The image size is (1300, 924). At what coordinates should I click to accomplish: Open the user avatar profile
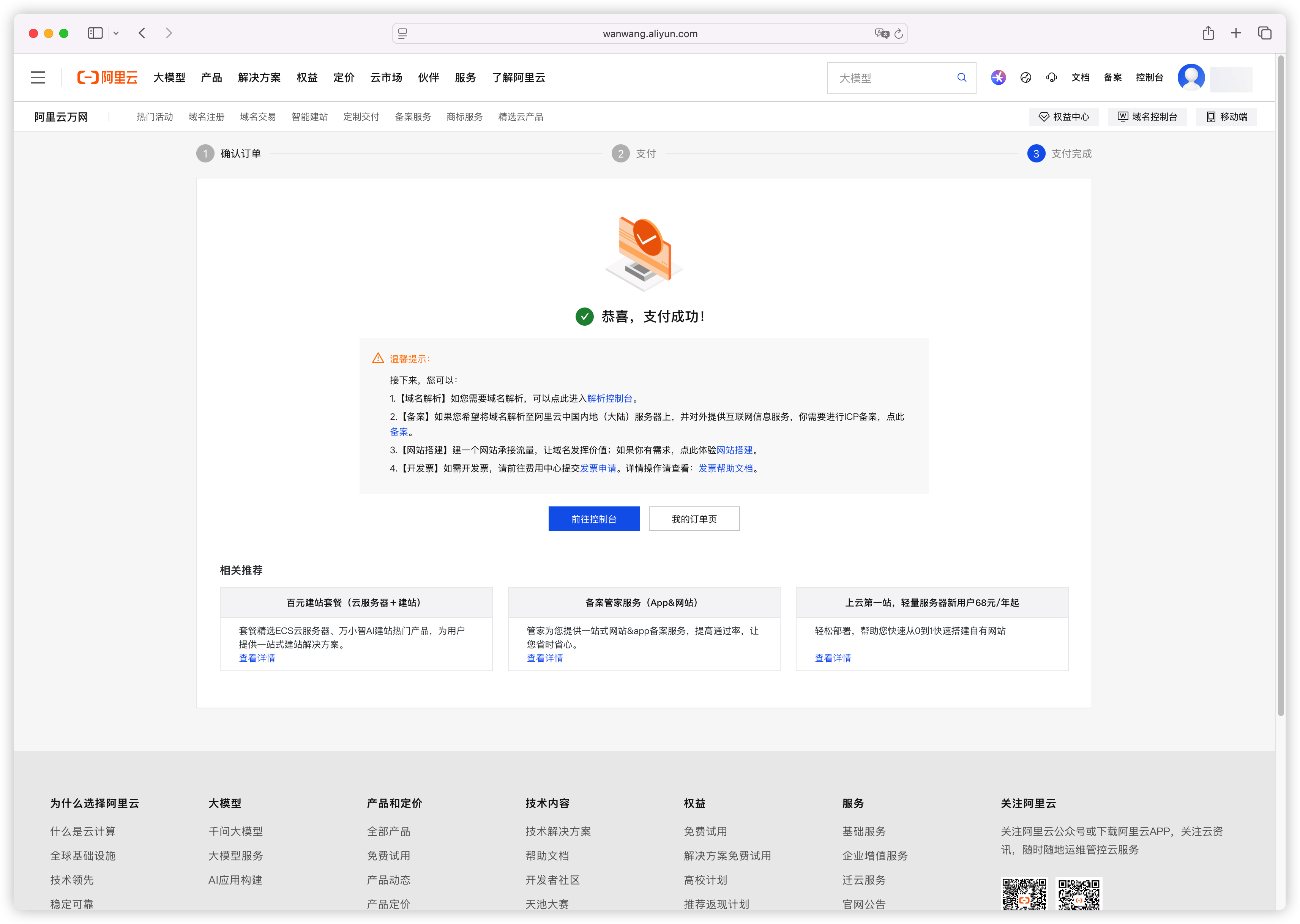point(1191,77)
